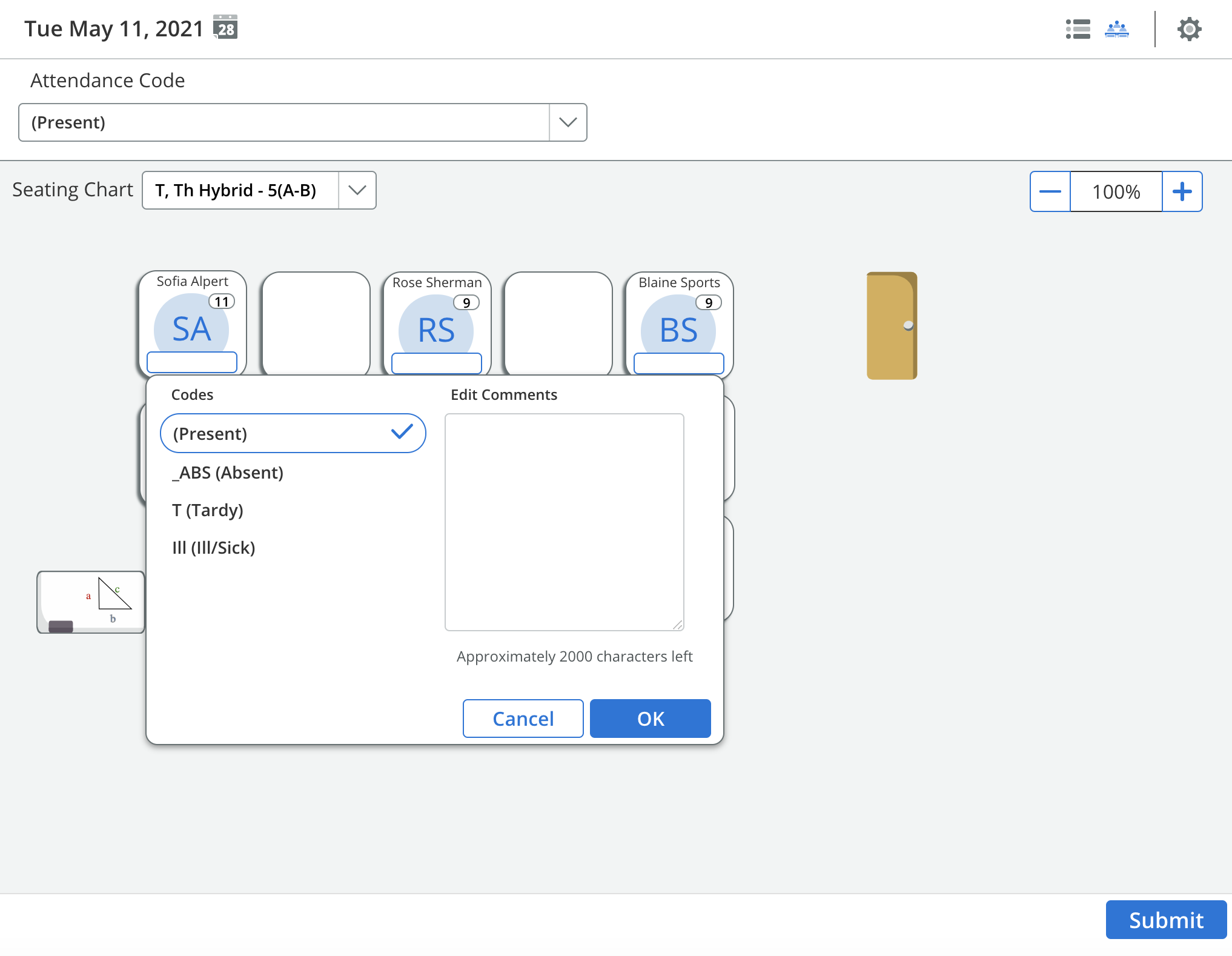
Task: Click the door icon in the chart
Action: (x=891, y=325)
